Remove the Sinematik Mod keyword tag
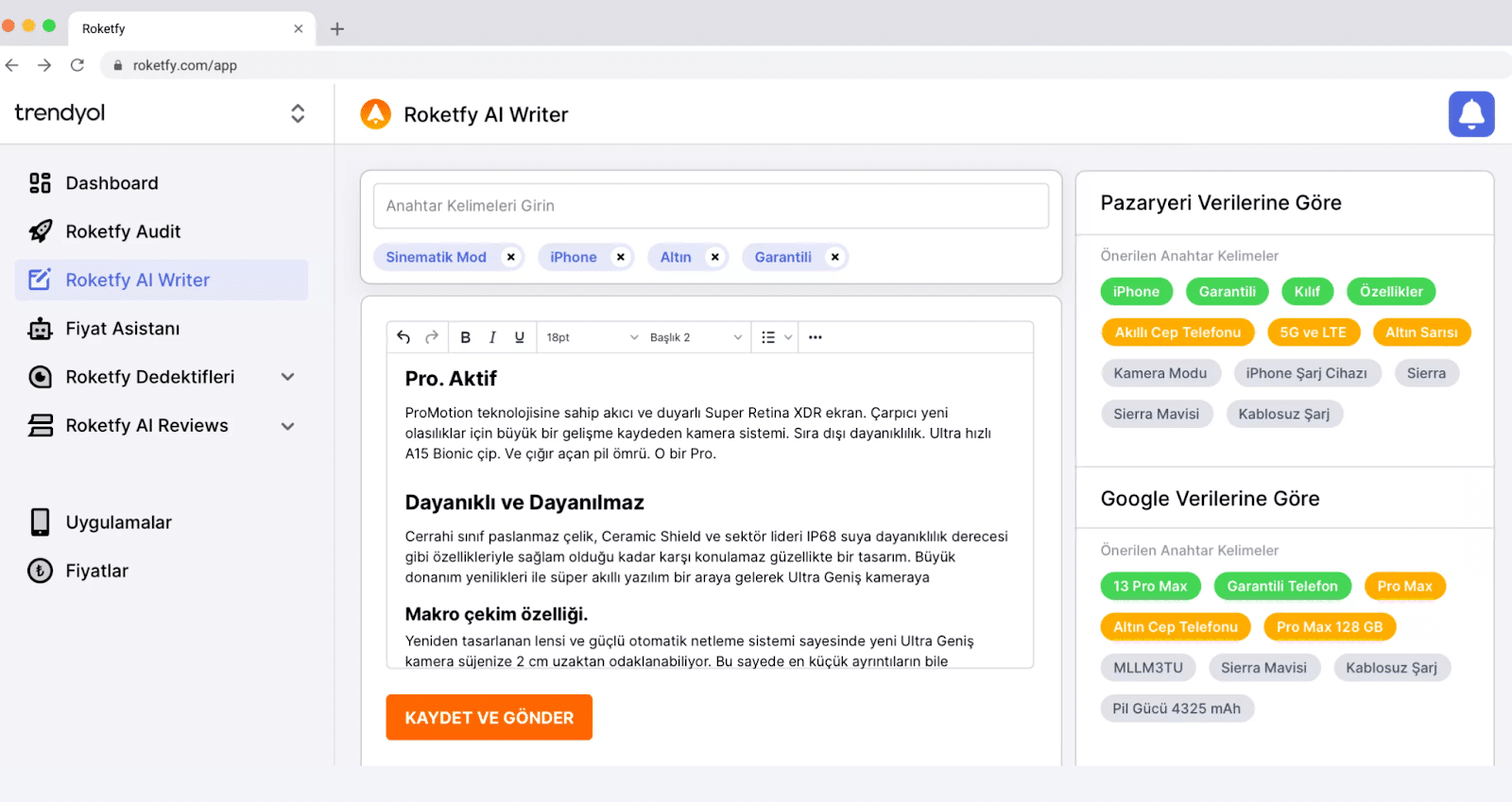 pos(511,257)
